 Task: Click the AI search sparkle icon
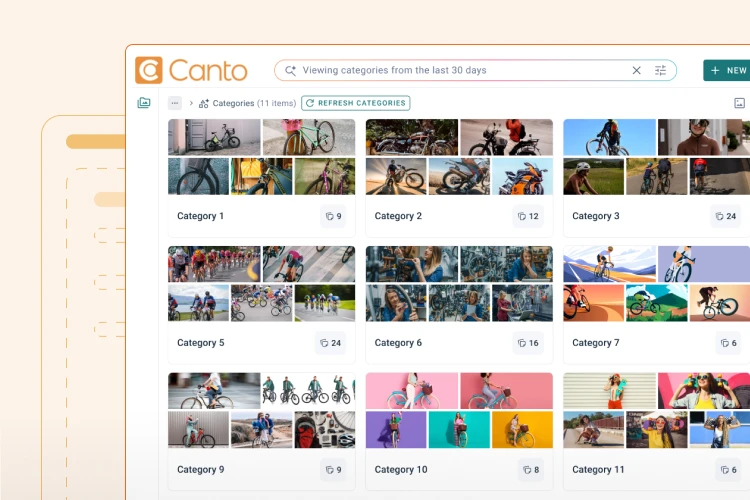point(291,71)
